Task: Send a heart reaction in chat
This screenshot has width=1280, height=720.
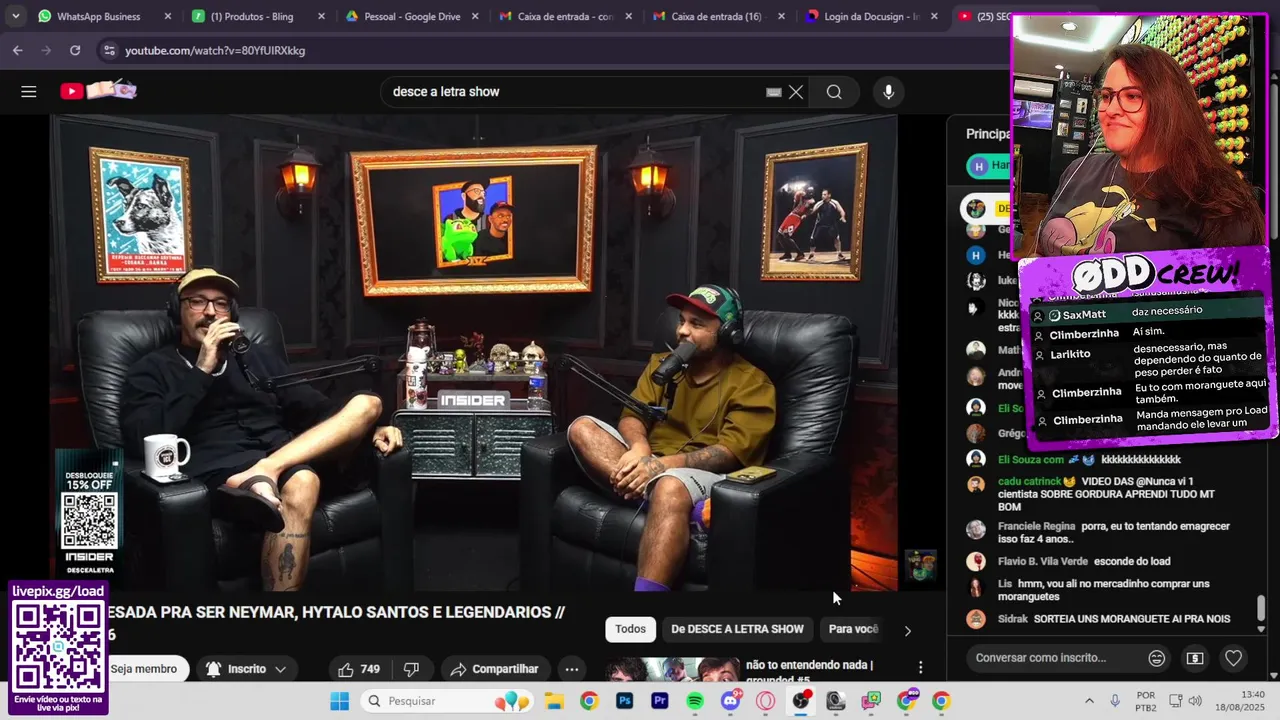Action: point(1234,658)
